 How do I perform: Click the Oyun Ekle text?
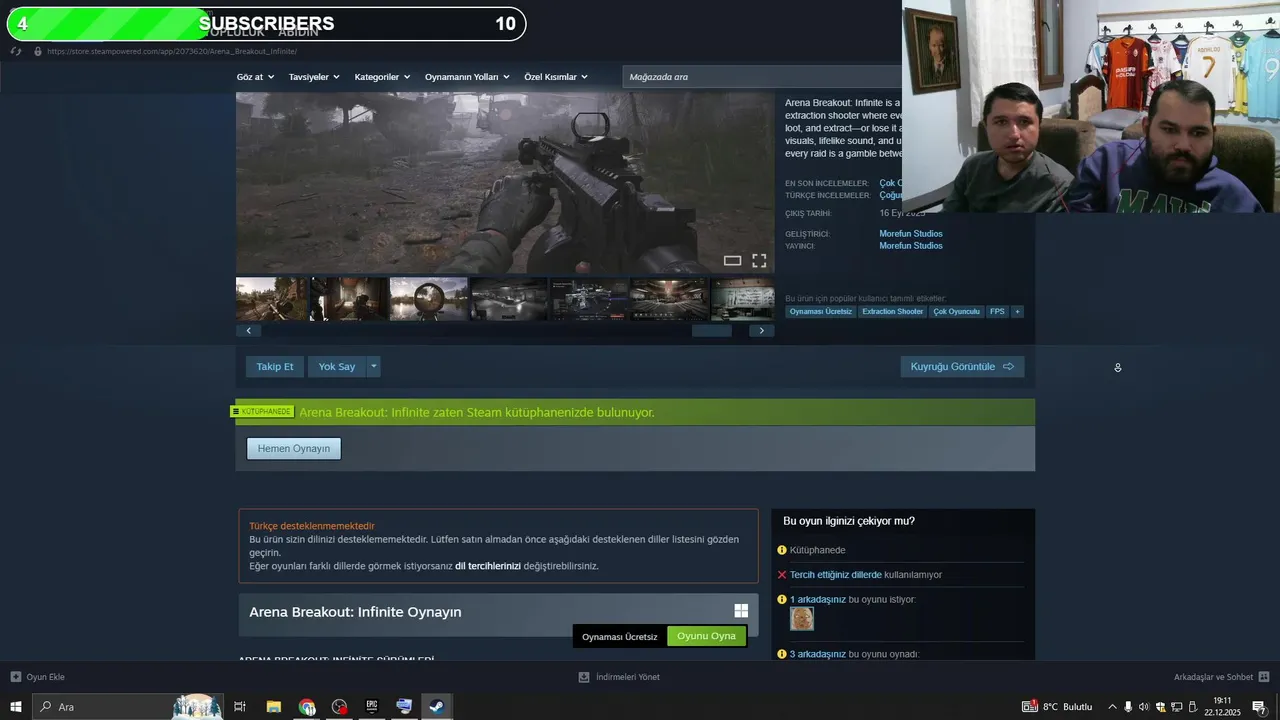click(x=46, y=677)
